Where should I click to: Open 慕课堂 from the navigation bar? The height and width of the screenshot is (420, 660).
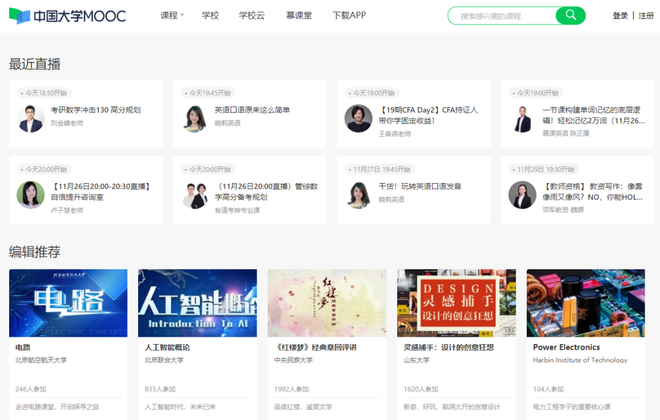coord(299,16)
